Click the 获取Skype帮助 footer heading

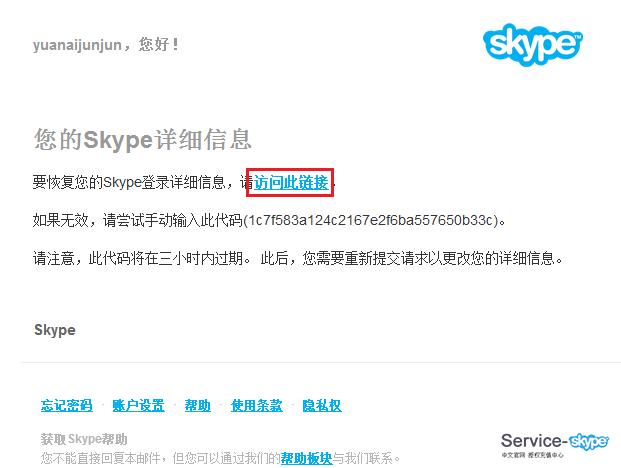coord(84,439)
